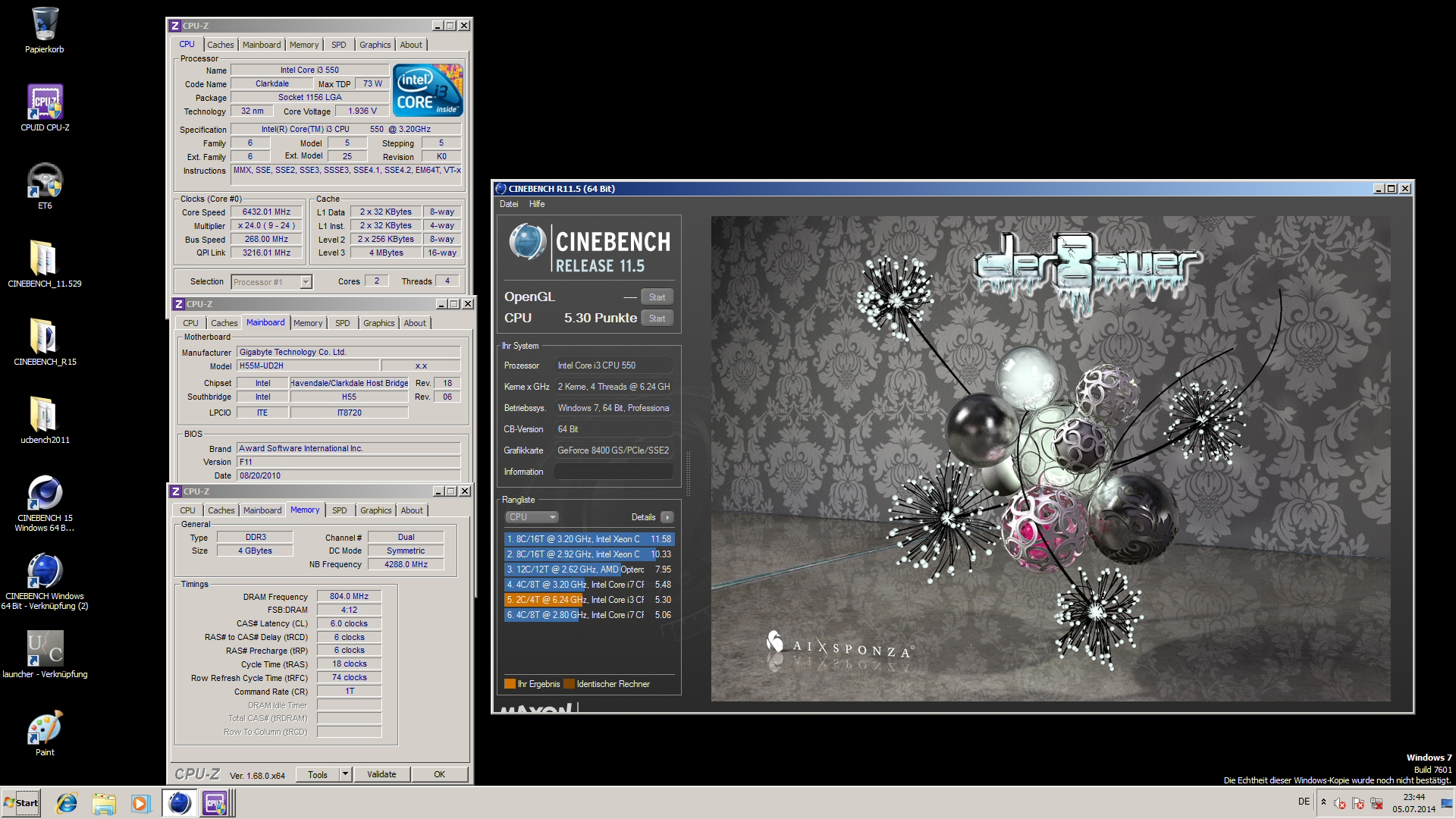Image resolution: width=1456 pixels, height=819 pixels.
Task: Select the CPUID CPU-Z desktop shortcut
Action: coord(45,108)
